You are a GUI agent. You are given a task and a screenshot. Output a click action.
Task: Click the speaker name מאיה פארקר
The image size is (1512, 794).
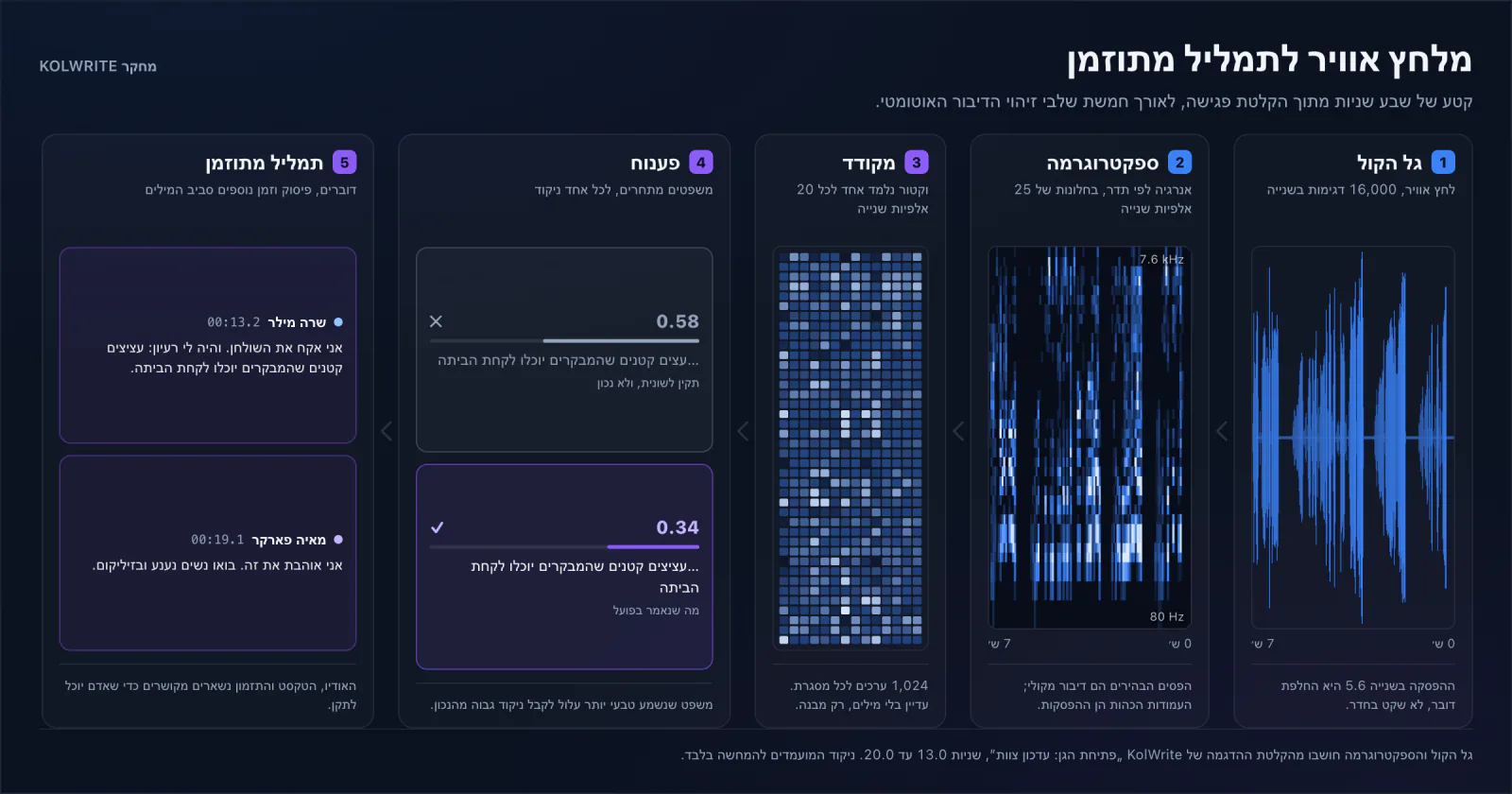289,540
